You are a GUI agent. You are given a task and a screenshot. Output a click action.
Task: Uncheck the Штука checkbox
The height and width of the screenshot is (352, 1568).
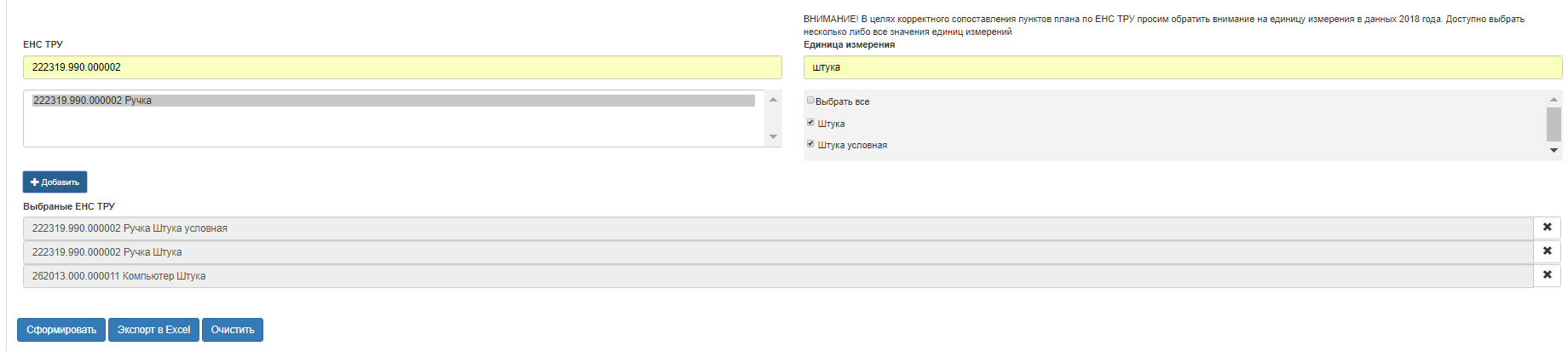pyautogui.click(x=810, y=123)
